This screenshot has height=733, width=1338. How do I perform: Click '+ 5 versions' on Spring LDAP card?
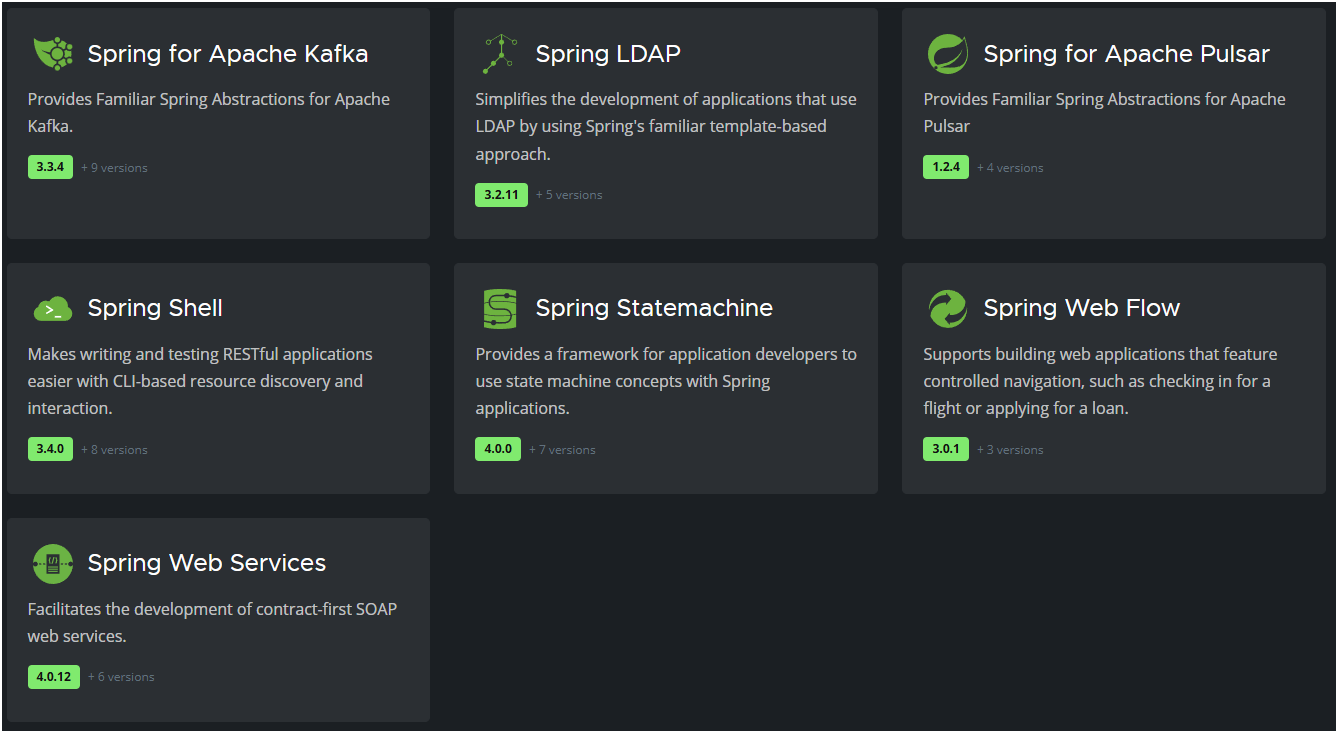pos(569,195)
